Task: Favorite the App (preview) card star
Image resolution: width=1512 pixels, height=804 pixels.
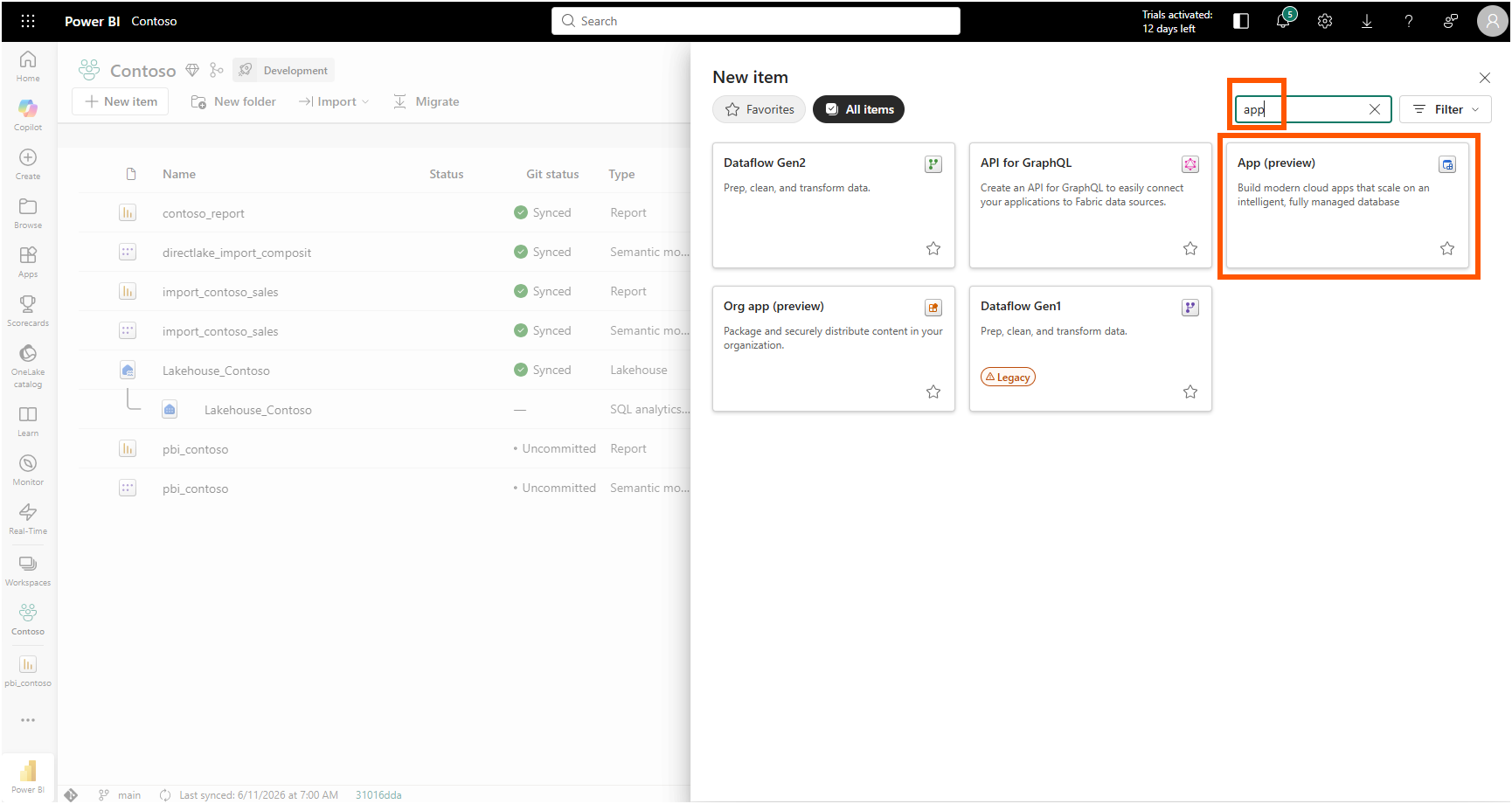Action: tap(1447, 248)
